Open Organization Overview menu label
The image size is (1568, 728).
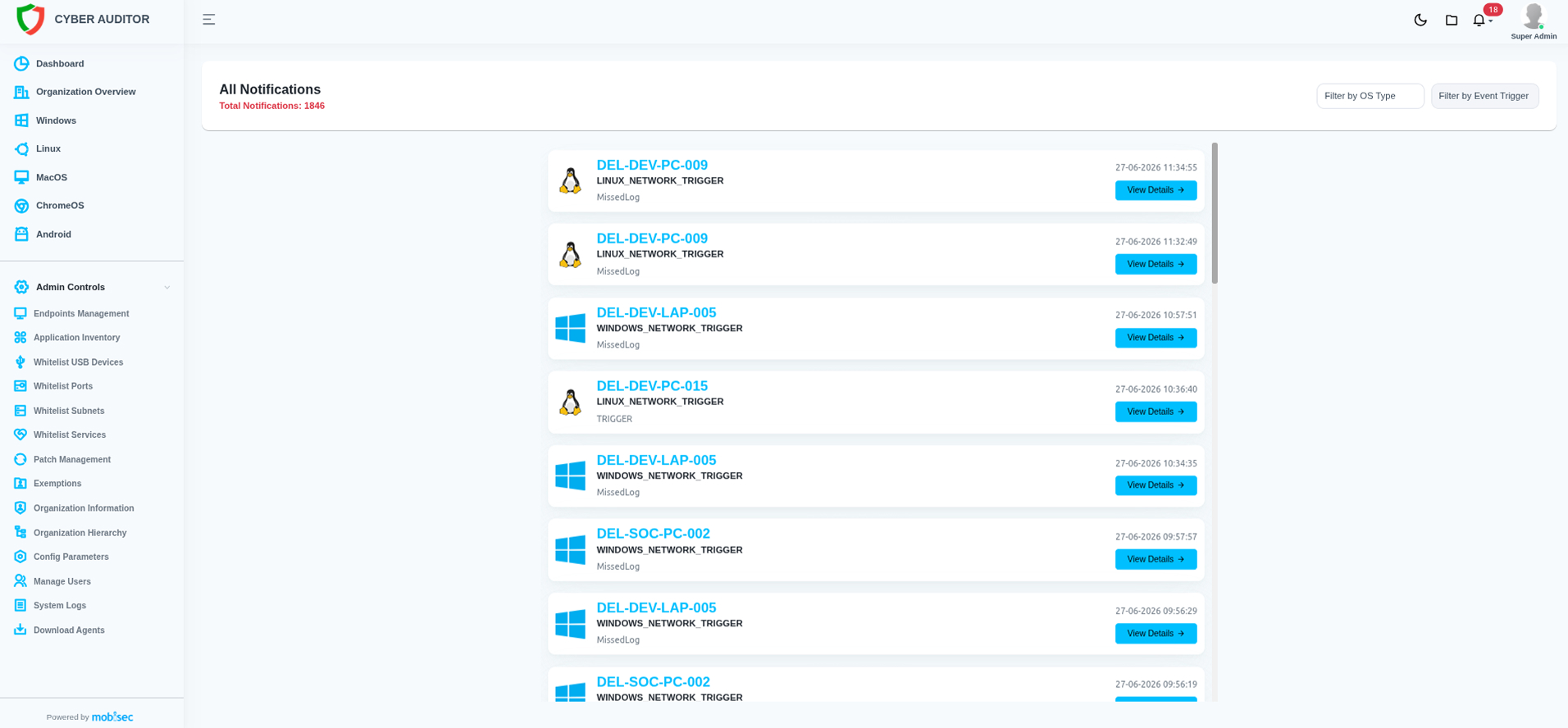click(x=86, y=92)
